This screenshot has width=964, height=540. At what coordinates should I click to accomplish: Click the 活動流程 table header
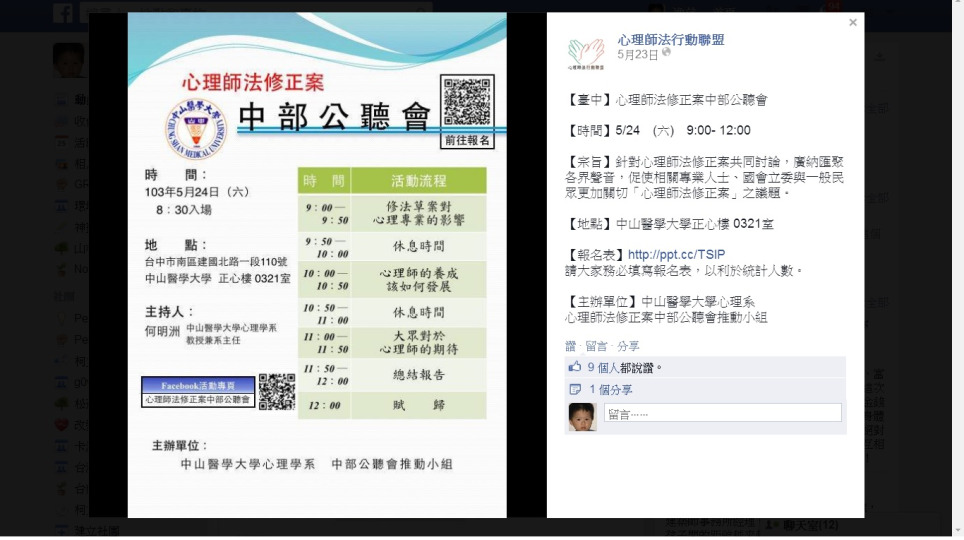pyautogui.click(x=419, y=181)
